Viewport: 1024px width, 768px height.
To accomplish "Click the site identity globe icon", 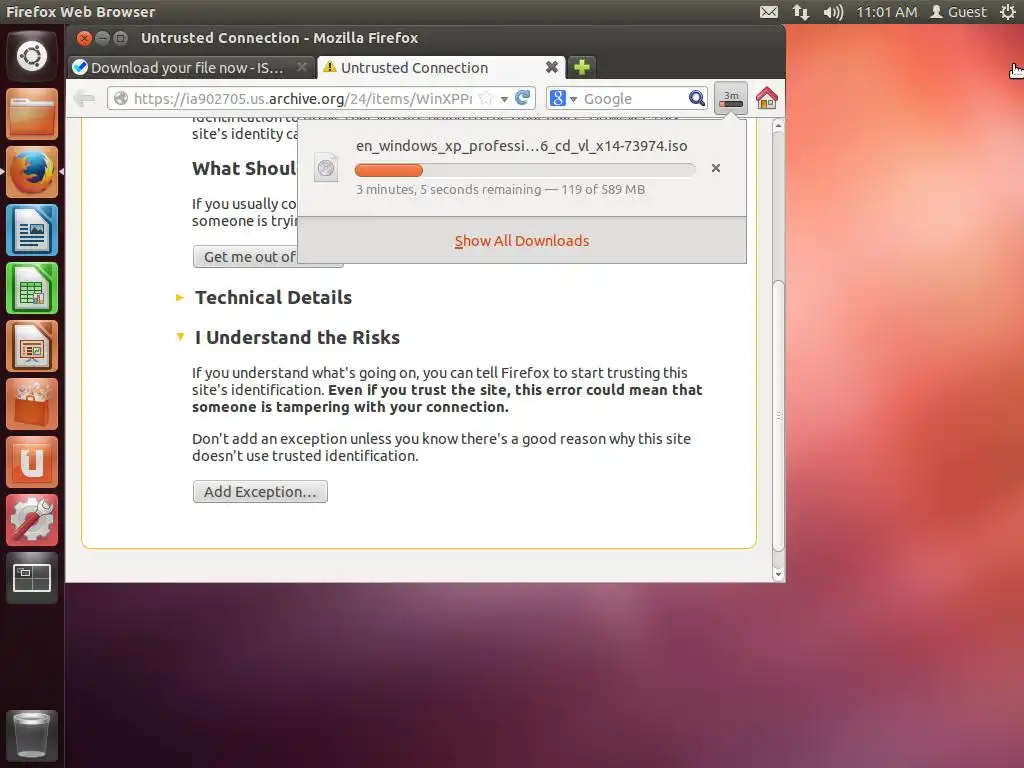I will pyautogui.click(x=121, y=99).
